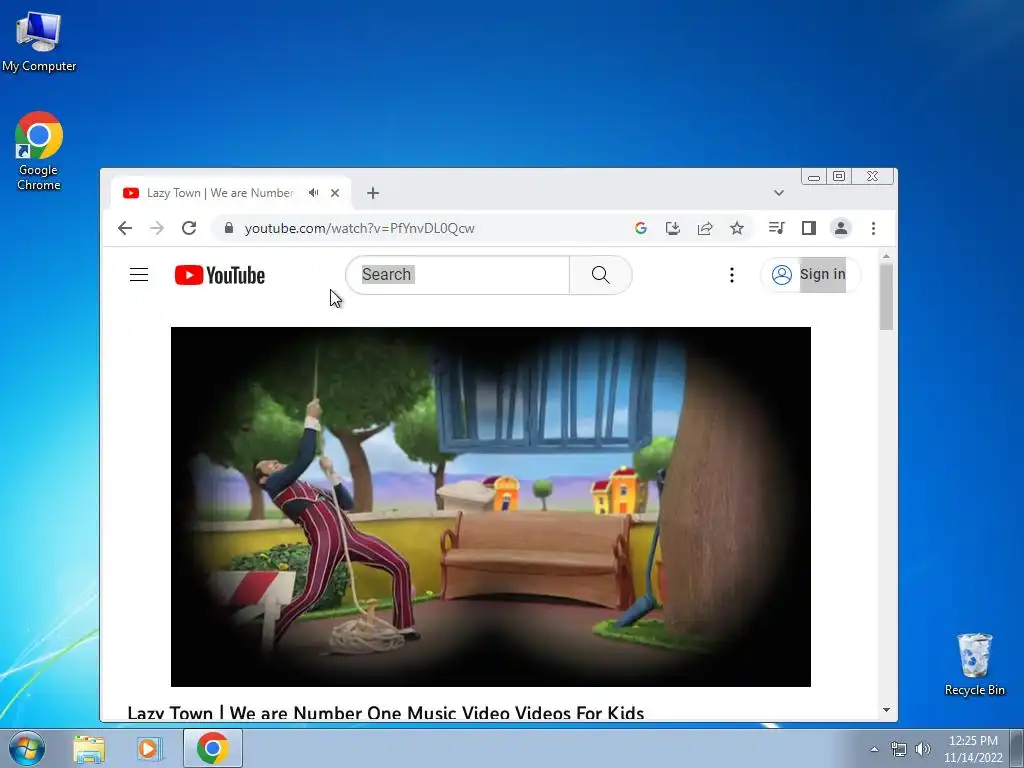The image size is (1024, 768).
Task: Click the Sign in button
Action: 810,275
